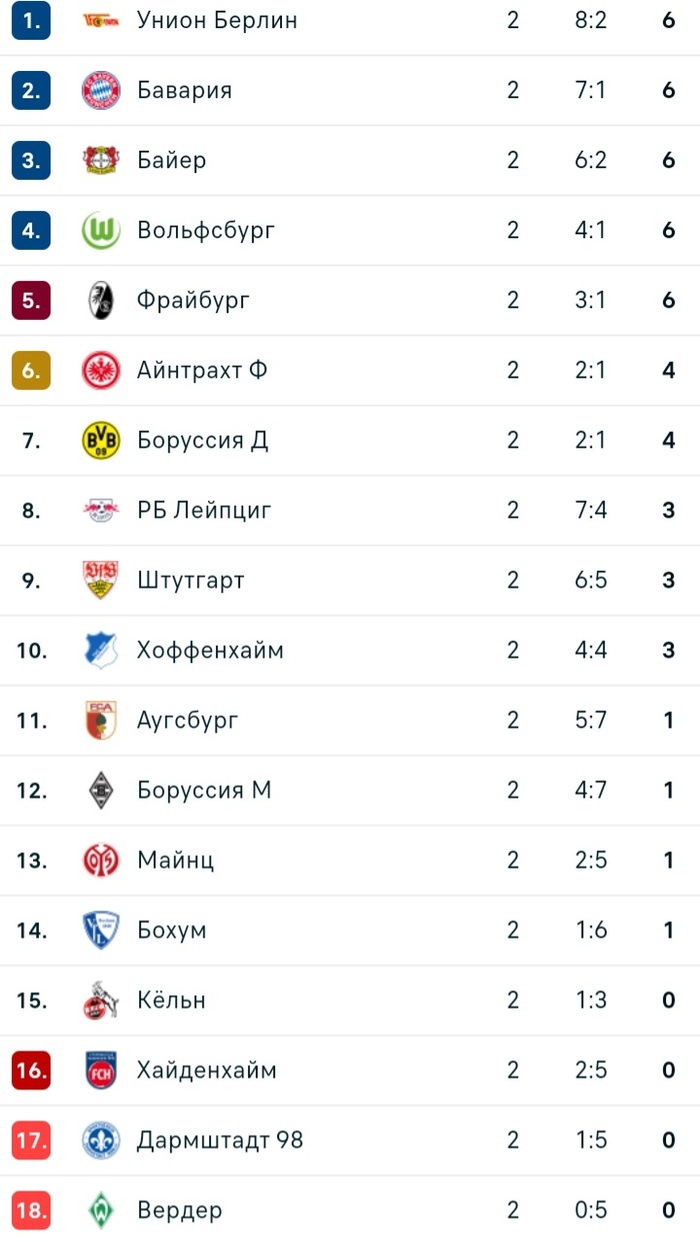This screenshot has width=700, height=1242.
Task: Click the red position 18 badge
Action: point(31,1210)
